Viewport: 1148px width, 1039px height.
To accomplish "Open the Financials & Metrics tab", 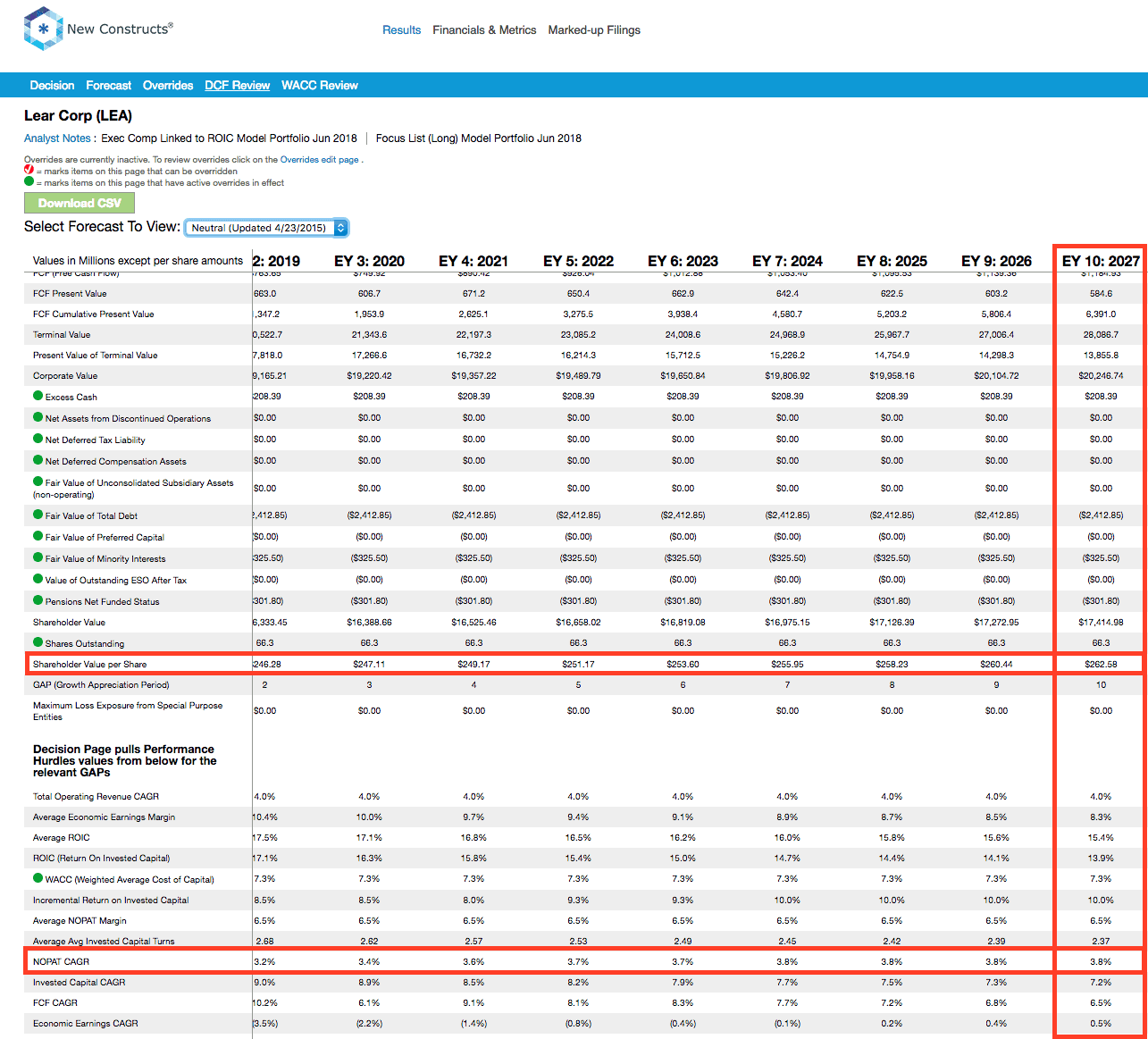I will pyautogui.click(x=484, y=29).
